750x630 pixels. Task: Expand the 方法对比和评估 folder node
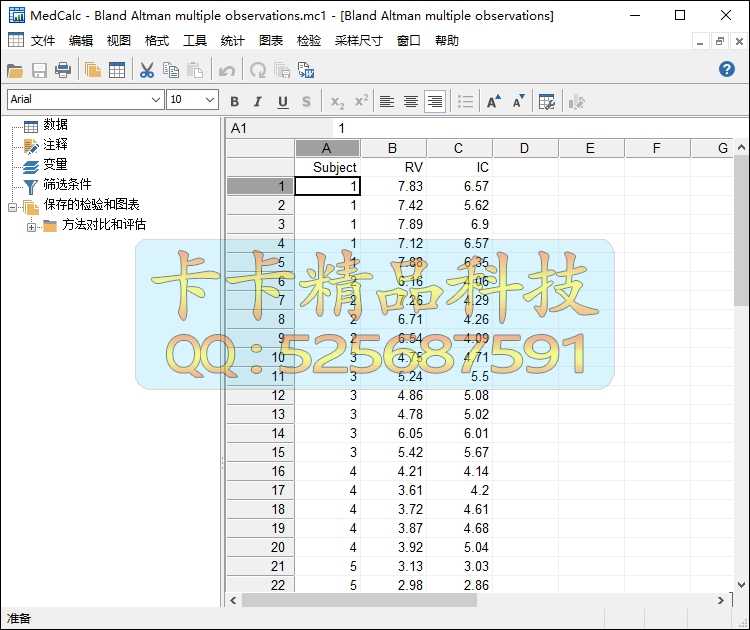click(32, 227)
